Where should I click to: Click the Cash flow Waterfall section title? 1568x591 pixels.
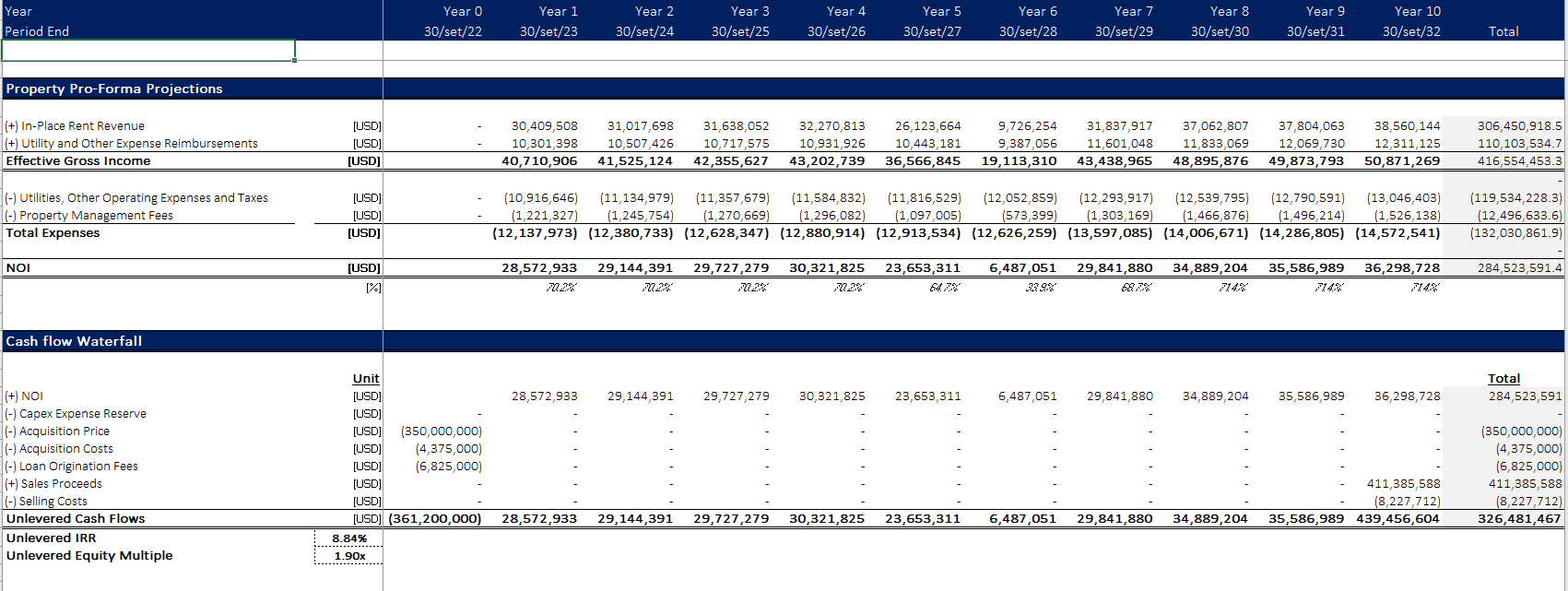(x=74, y=341)
